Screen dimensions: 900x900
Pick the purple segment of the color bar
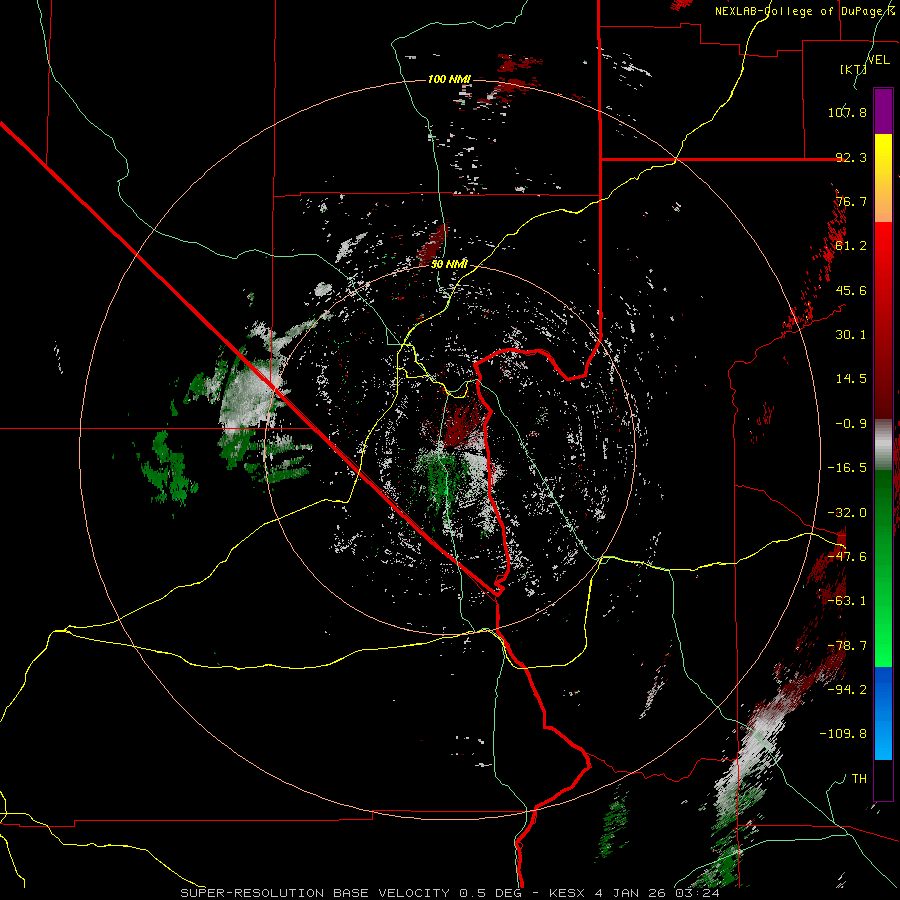pyautogui.click(x=883, y=111)
